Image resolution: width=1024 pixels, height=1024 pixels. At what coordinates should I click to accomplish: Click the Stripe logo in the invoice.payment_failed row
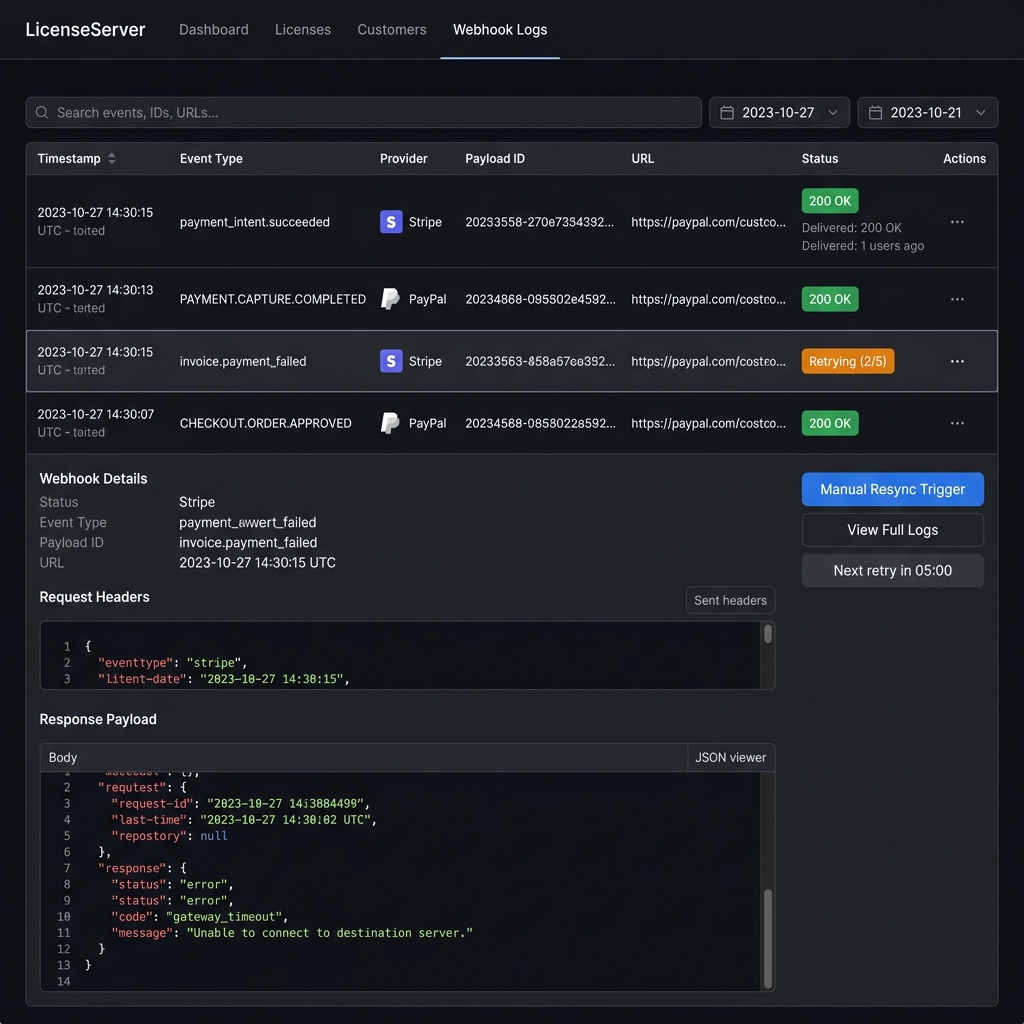[391, 361]
